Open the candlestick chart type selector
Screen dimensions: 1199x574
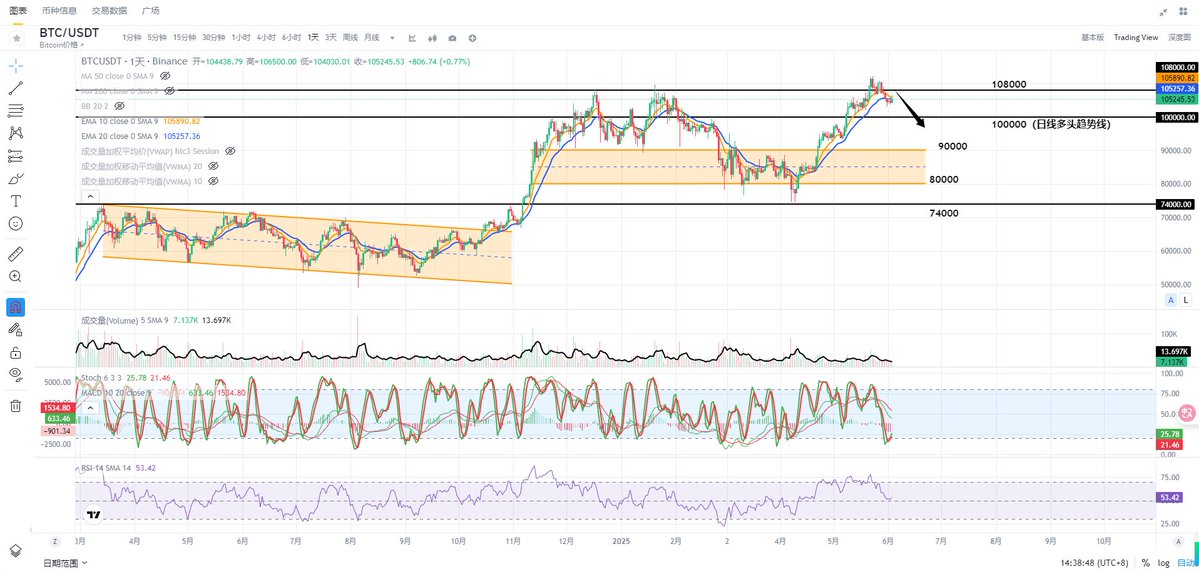click(x=433, y=37)
